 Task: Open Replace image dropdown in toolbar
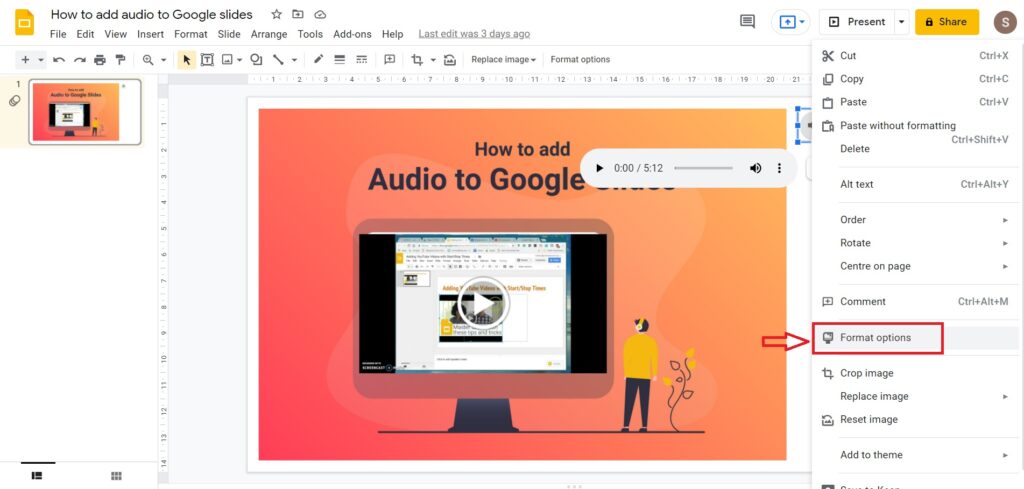[x=504, y=59]
